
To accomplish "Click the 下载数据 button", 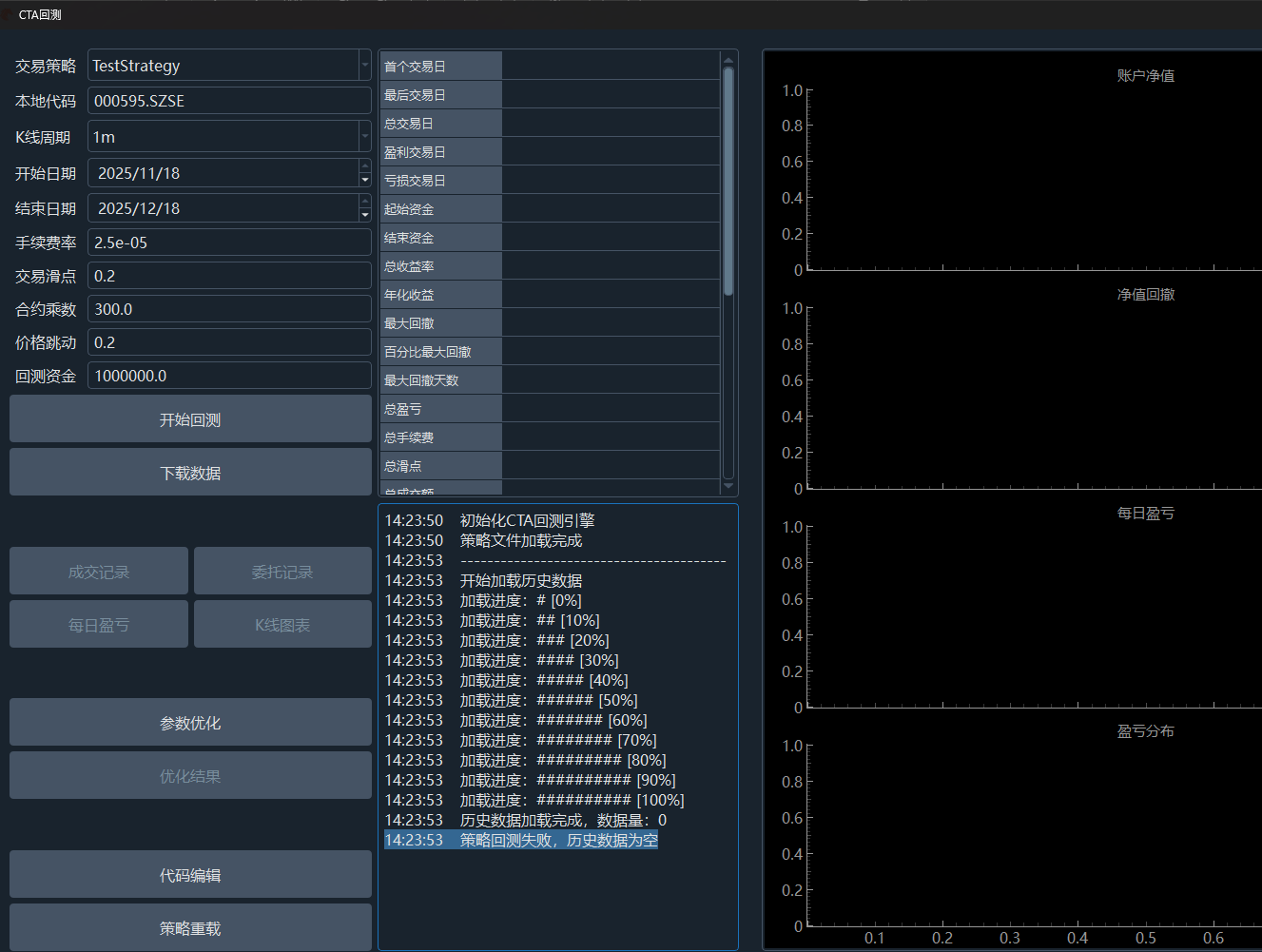I will pyautogui.click(x=190, y=473).
